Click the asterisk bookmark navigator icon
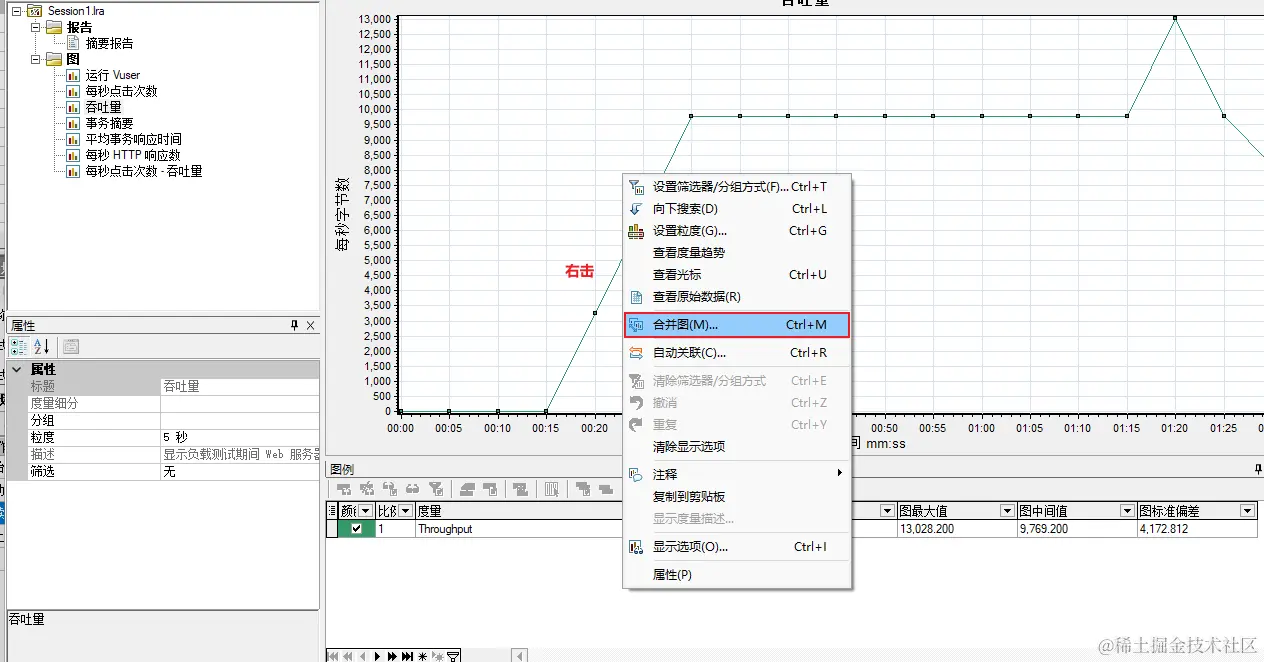 tap(422, 657)
